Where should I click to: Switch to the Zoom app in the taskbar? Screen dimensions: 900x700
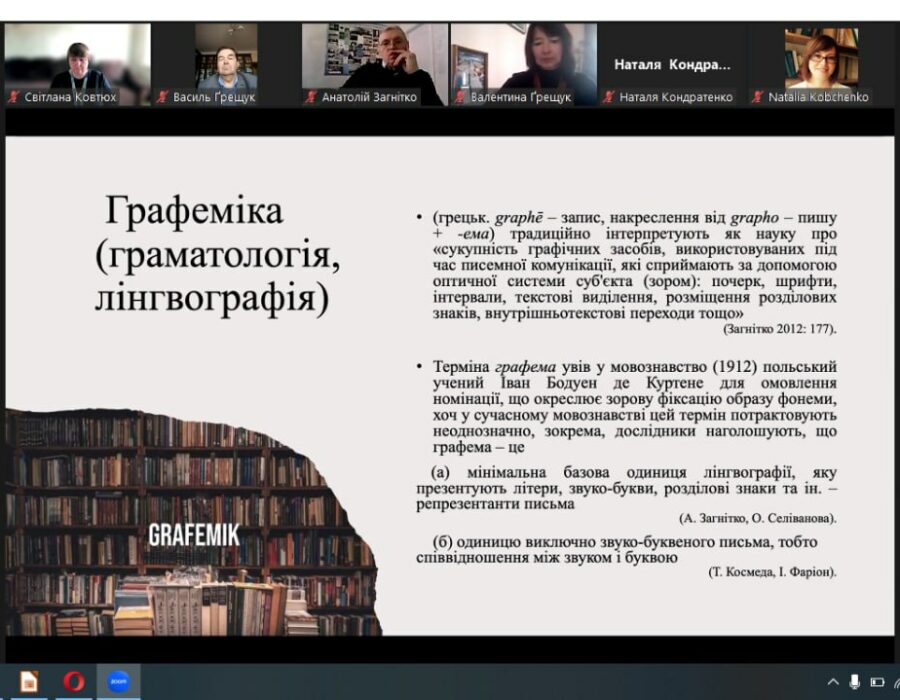click(118, 682)
